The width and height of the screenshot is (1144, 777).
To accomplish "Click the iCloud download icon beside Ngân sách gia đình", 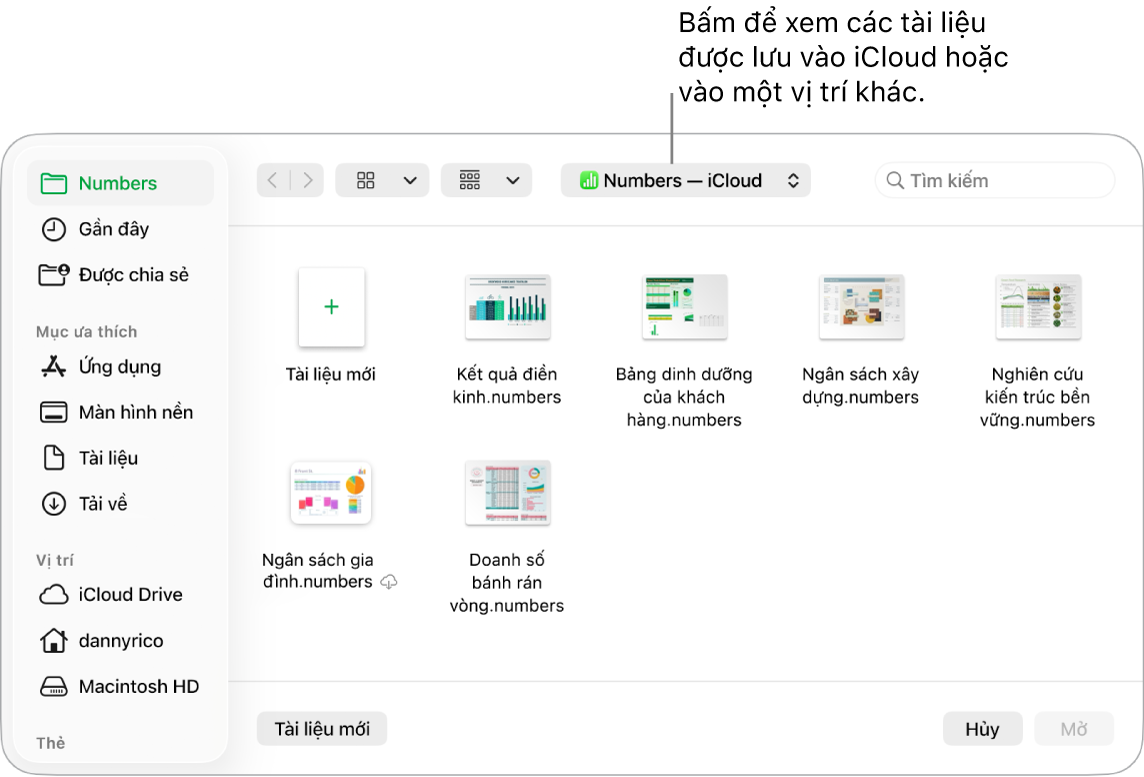I will click(x=390, y=581).
